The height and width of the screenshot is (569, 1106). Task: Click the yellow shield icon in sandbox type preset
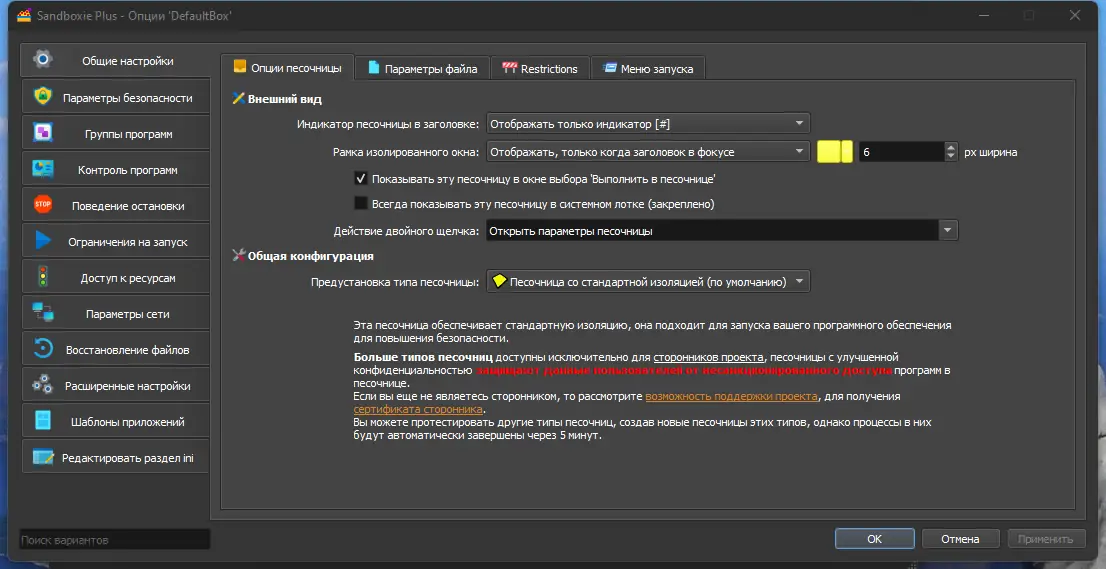pyautogui.click(x=499, y=281)
